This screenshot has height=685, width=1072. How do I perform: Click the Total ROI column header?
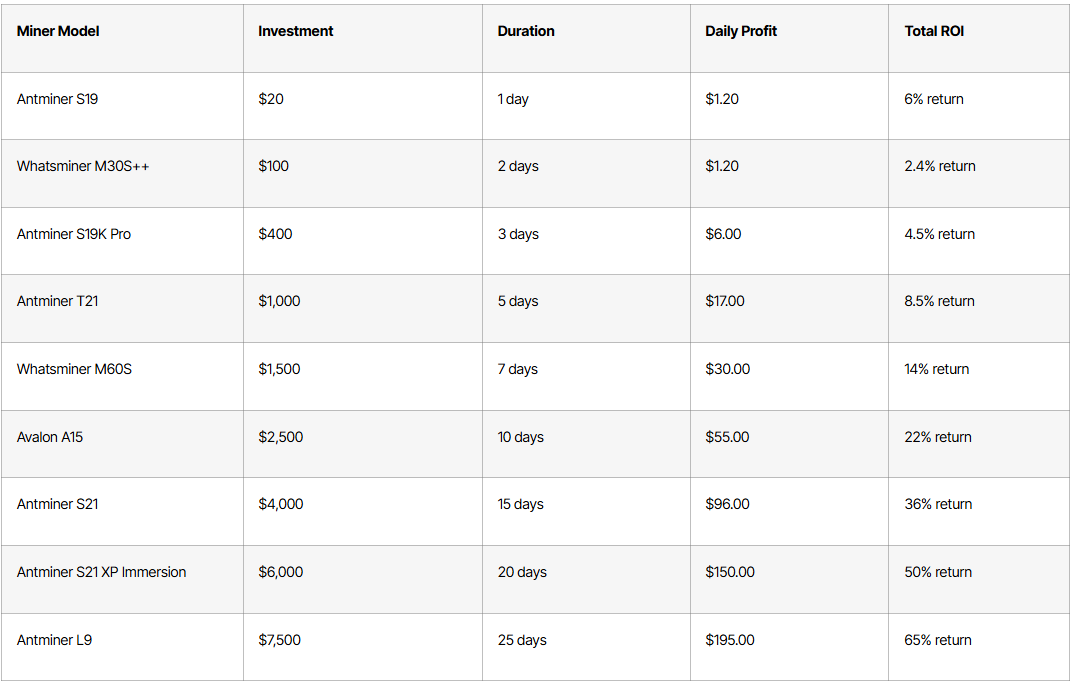tap(934, 31)
